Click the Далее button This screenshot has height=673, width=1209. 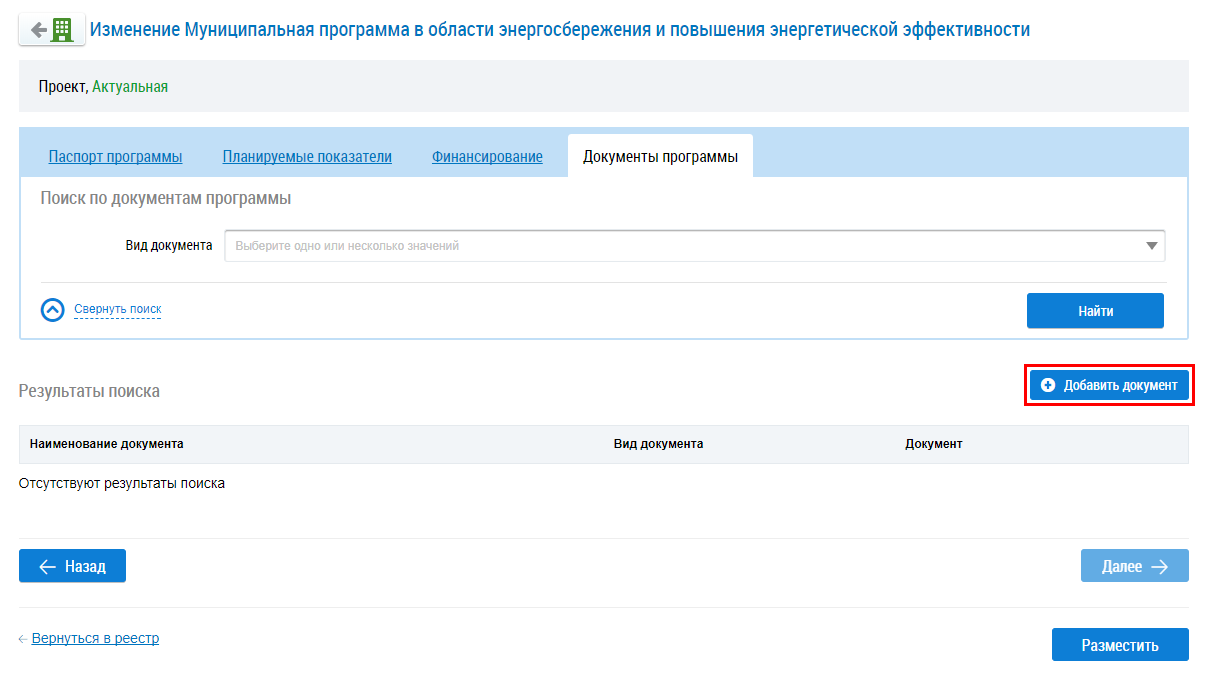click(1134, 566)
